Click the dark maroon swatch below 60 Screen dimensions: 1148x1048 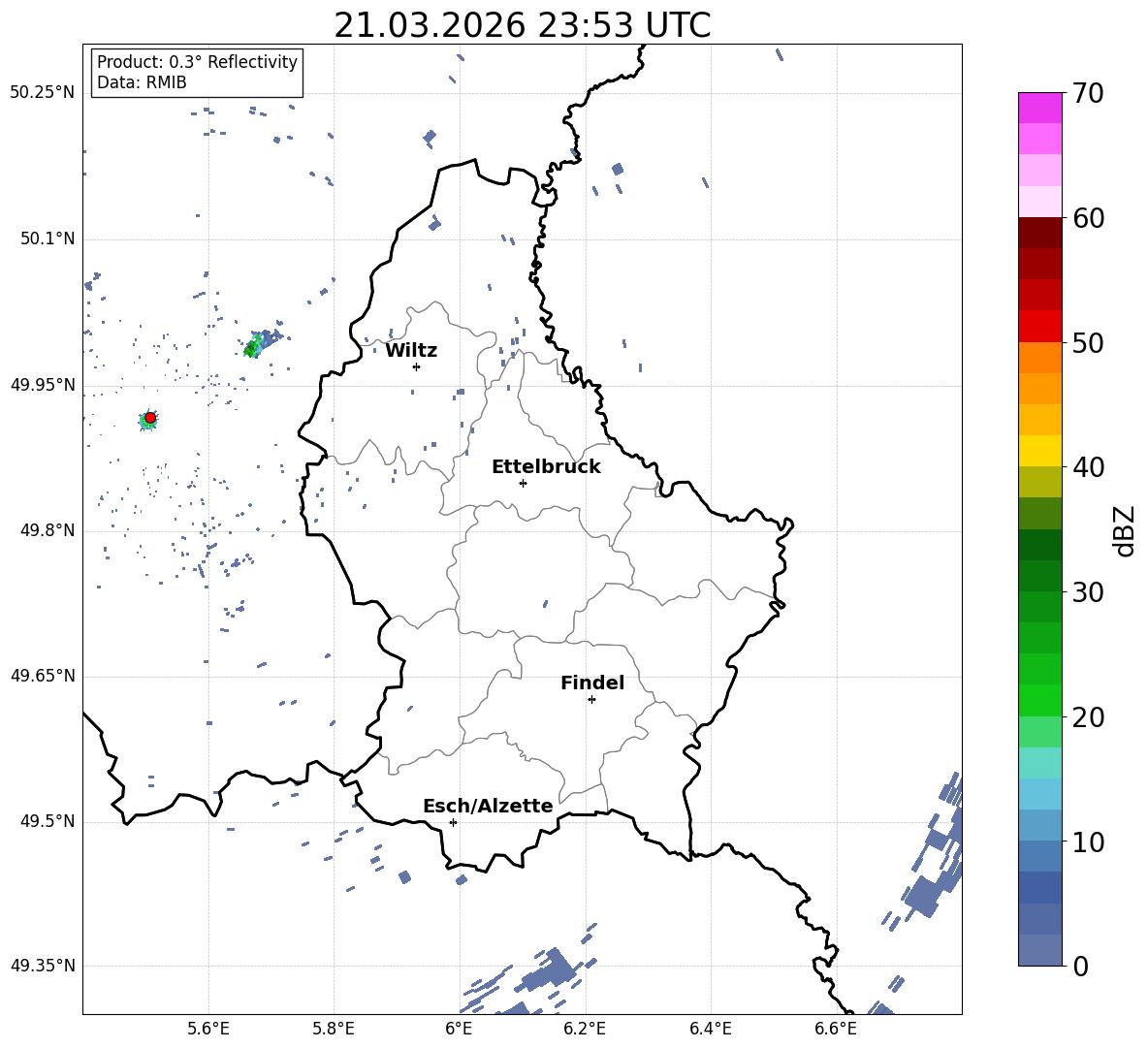pyautogui.click(x=1039, y=233)
